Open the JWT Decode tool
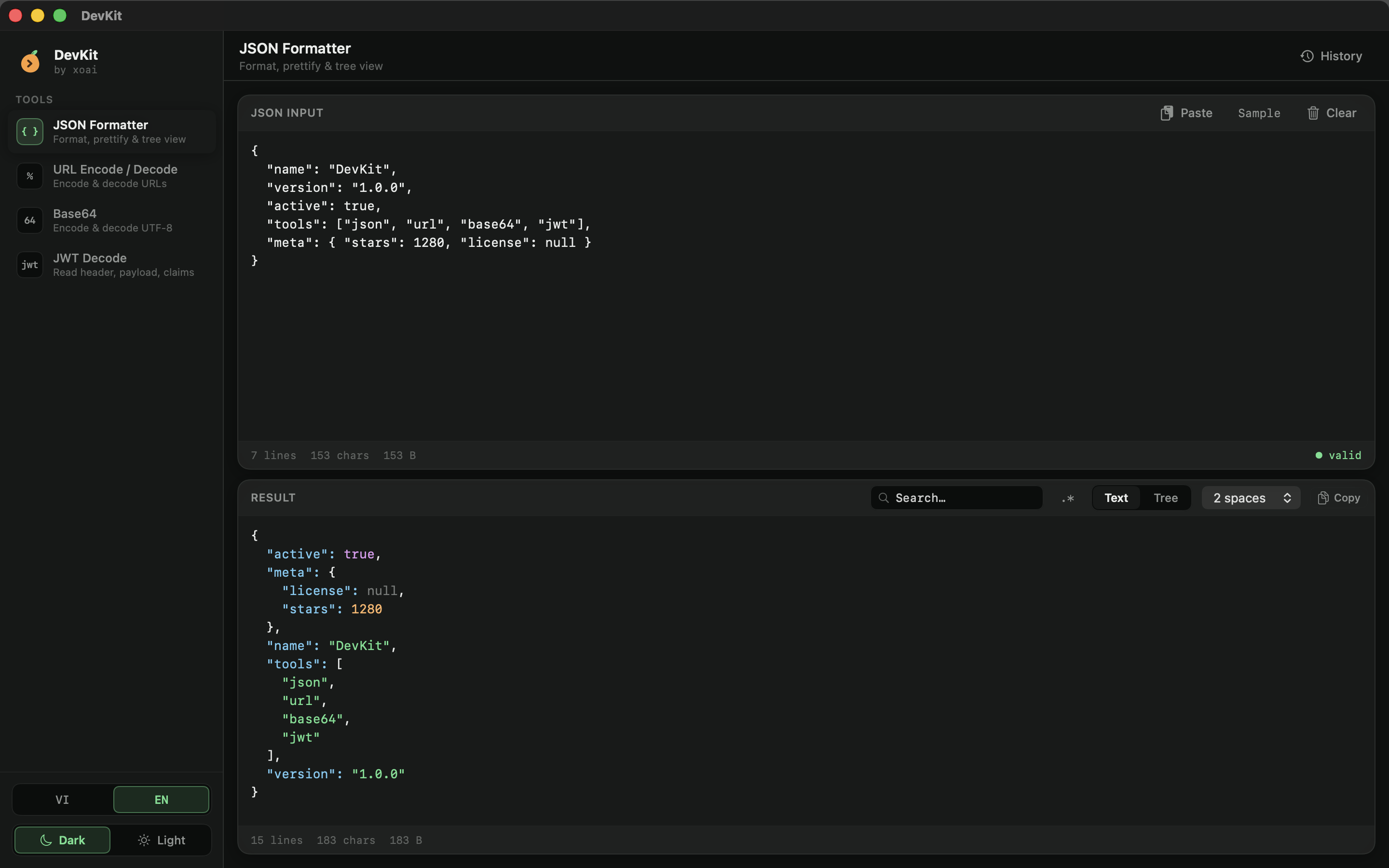Screen dimensions: 1389x868 coord(112,265)
